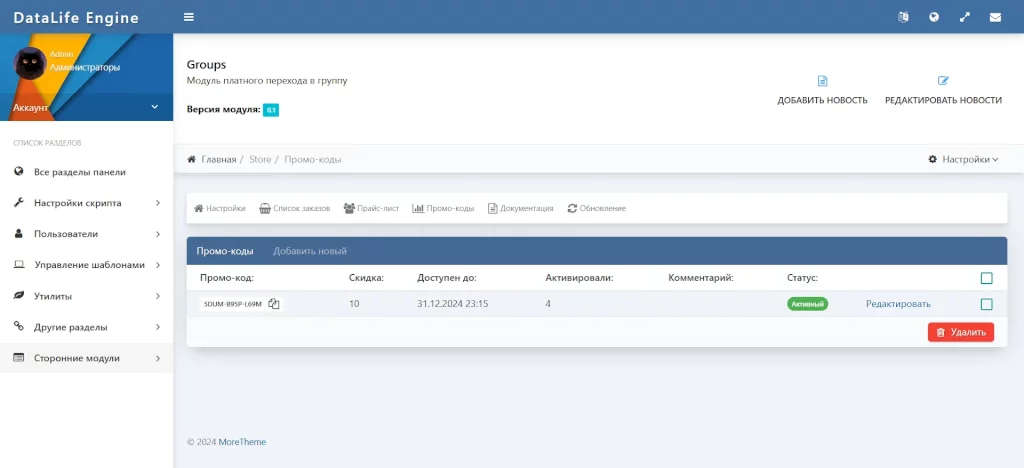Check the checkbox for promo code 5DUM-B95P-L69M row
This screenshot has width=1024, height=468.
pyautogui.click(x=986, y=304)
